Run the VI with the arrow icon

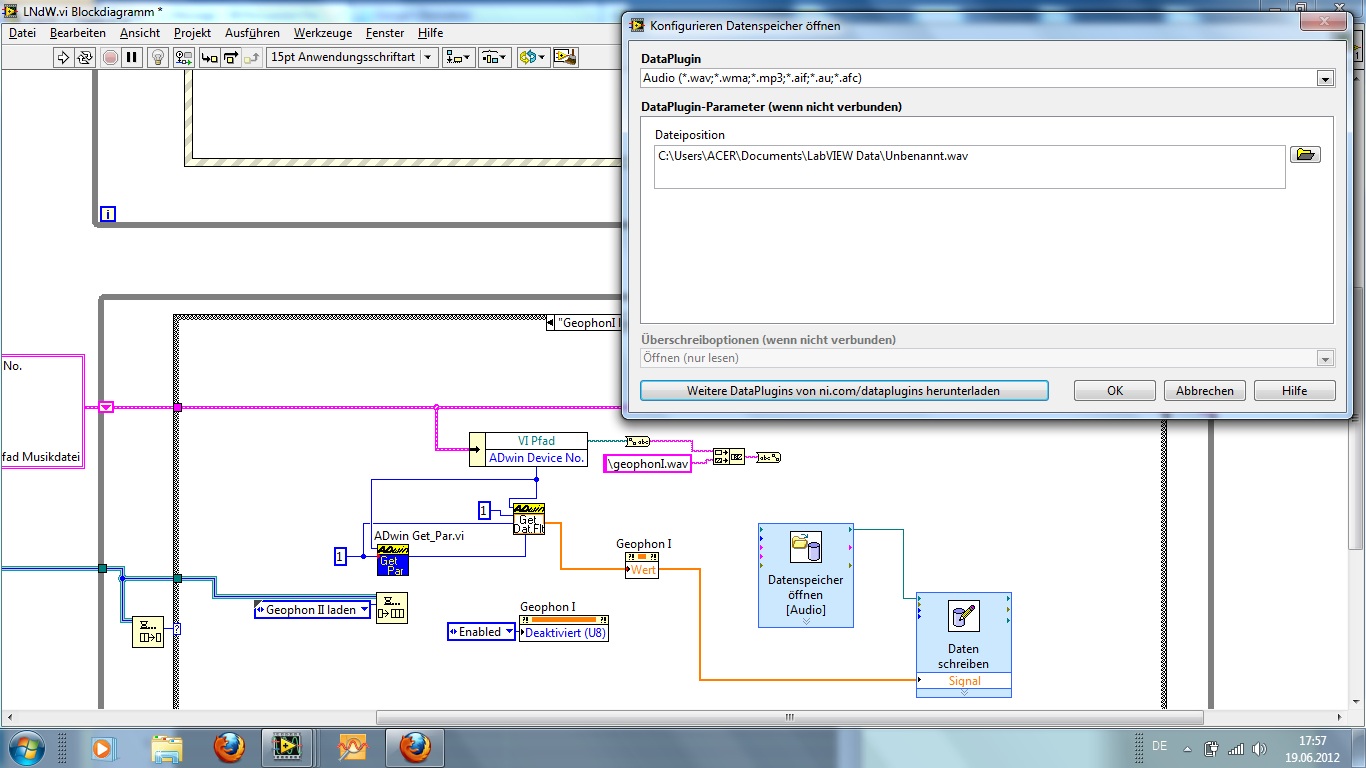pyautogui.click(x=63, y=58)
